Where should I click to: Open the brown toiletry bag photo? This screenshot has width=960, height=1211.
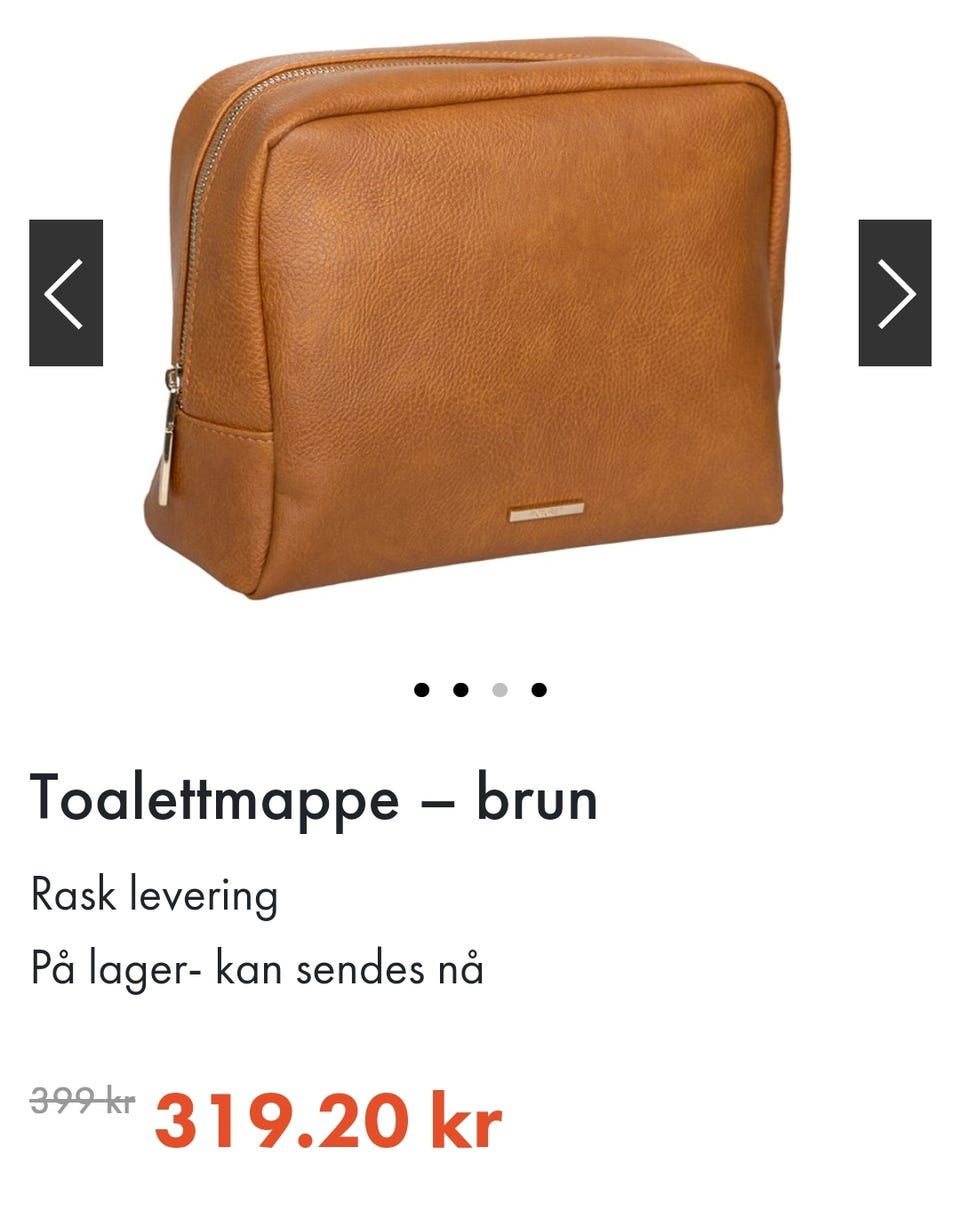468,318
